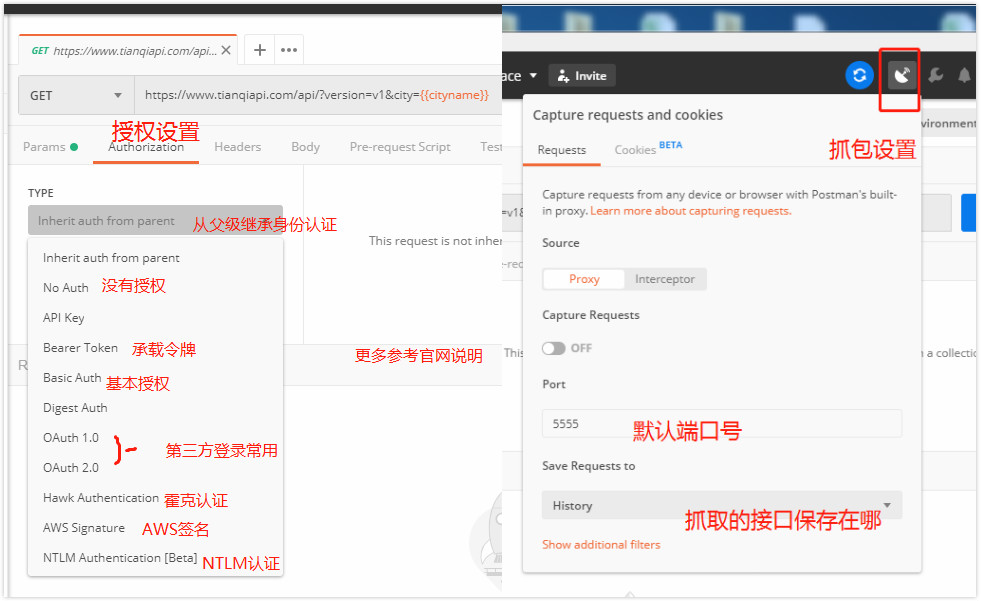Select the OAuth 1.0 option
981x601 pixels.
tap(71, 438)
